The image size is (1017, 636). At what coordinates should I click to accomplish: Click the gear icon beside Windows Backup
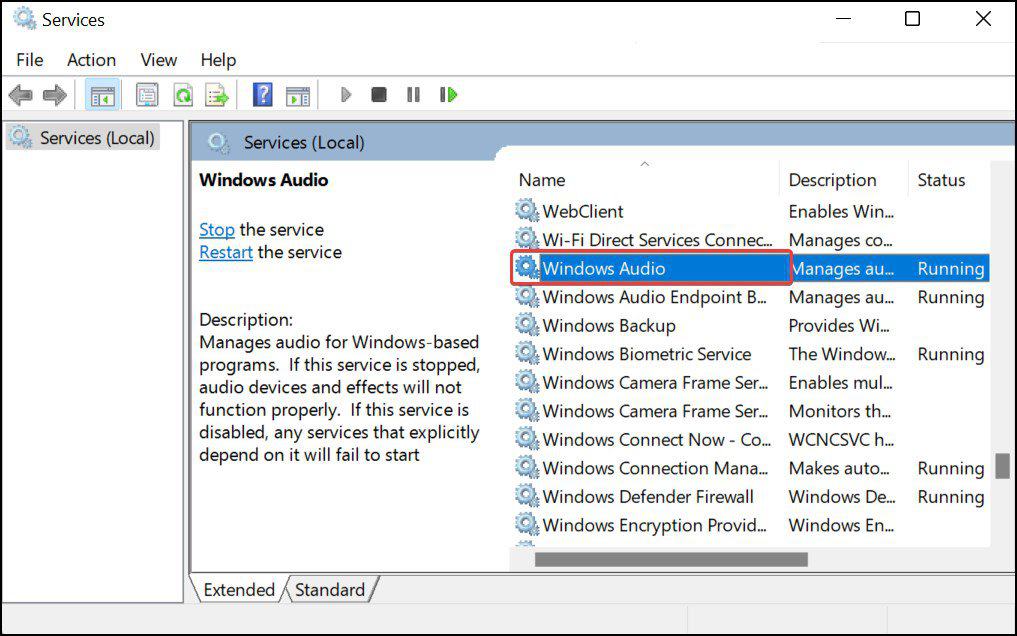(527, 325)
